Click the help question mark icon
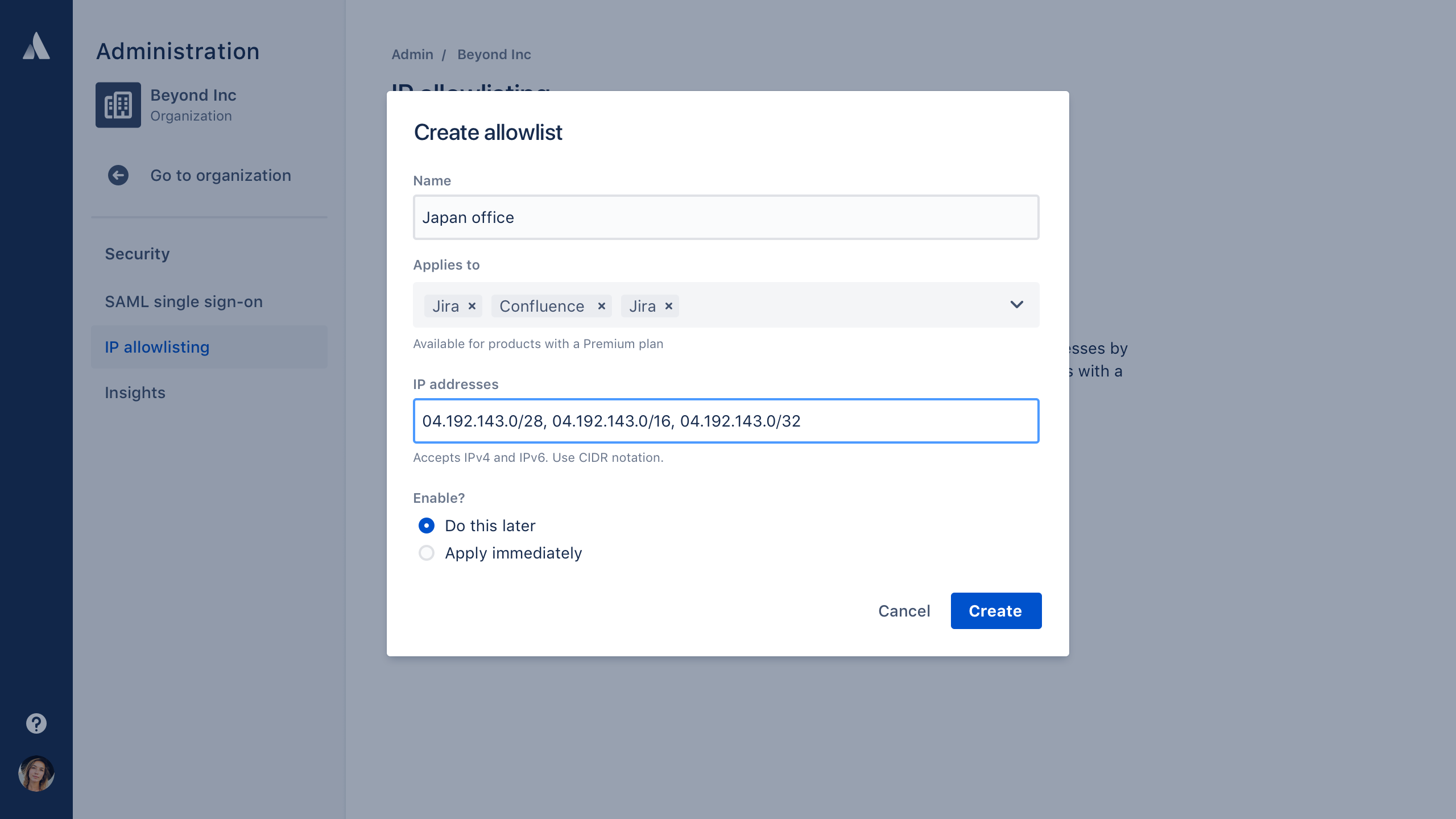 click(35, 723)
